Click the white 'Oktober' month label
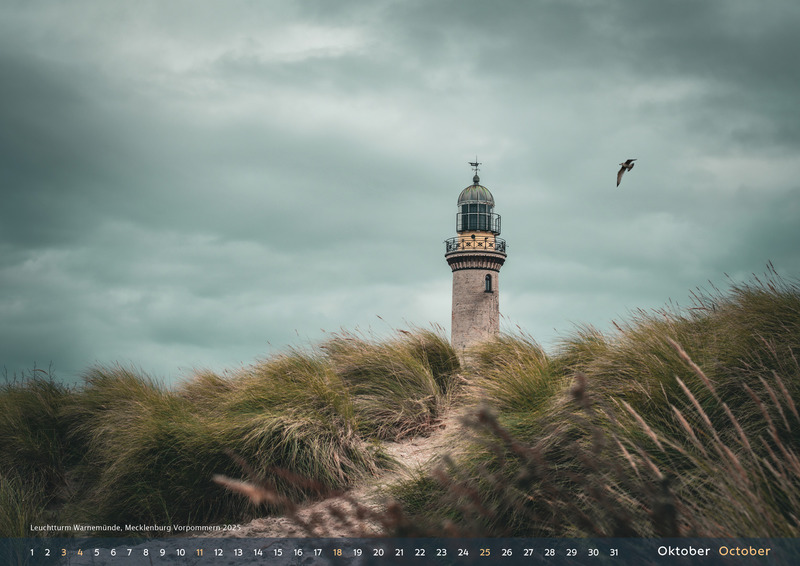800x566 pixels. [x=683, y=551]
